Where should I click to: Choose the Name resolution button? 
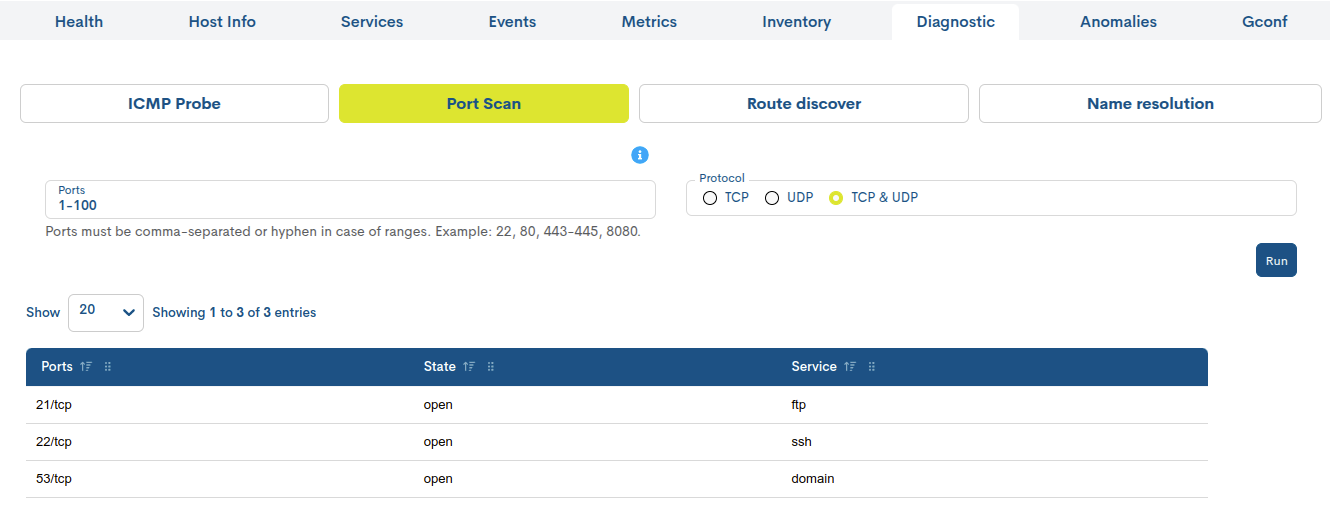coord(1150,103)
